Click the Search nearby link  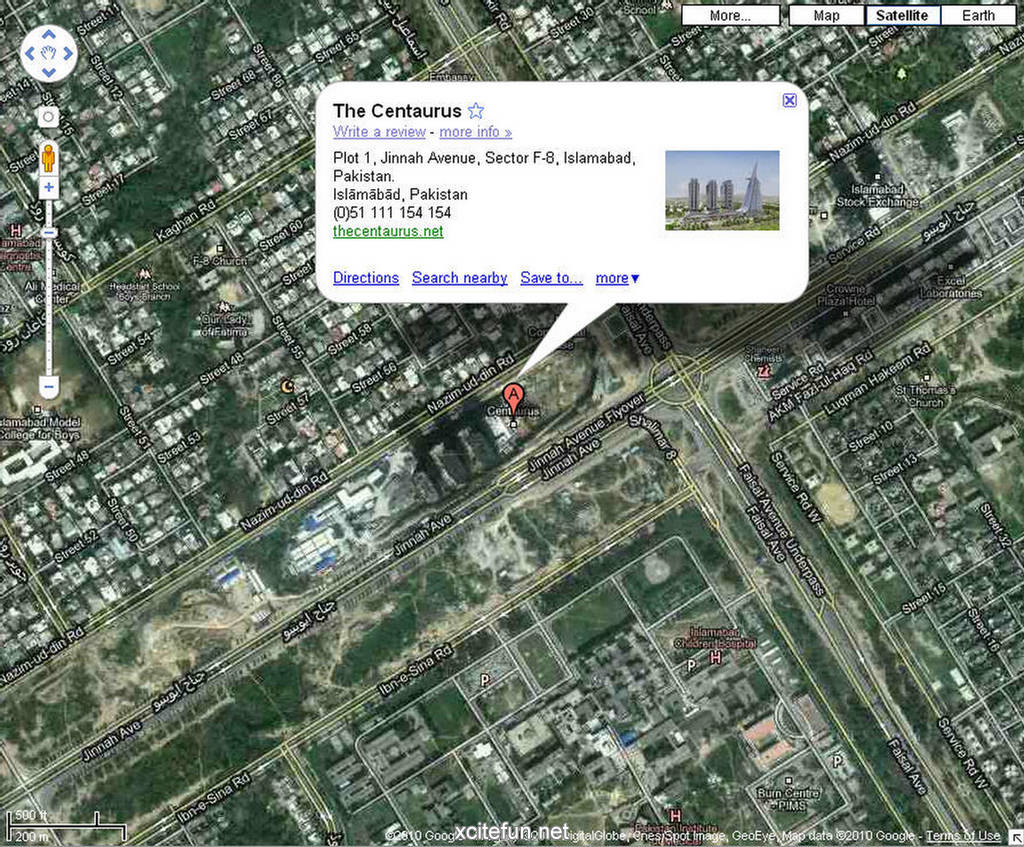(460, 278)
